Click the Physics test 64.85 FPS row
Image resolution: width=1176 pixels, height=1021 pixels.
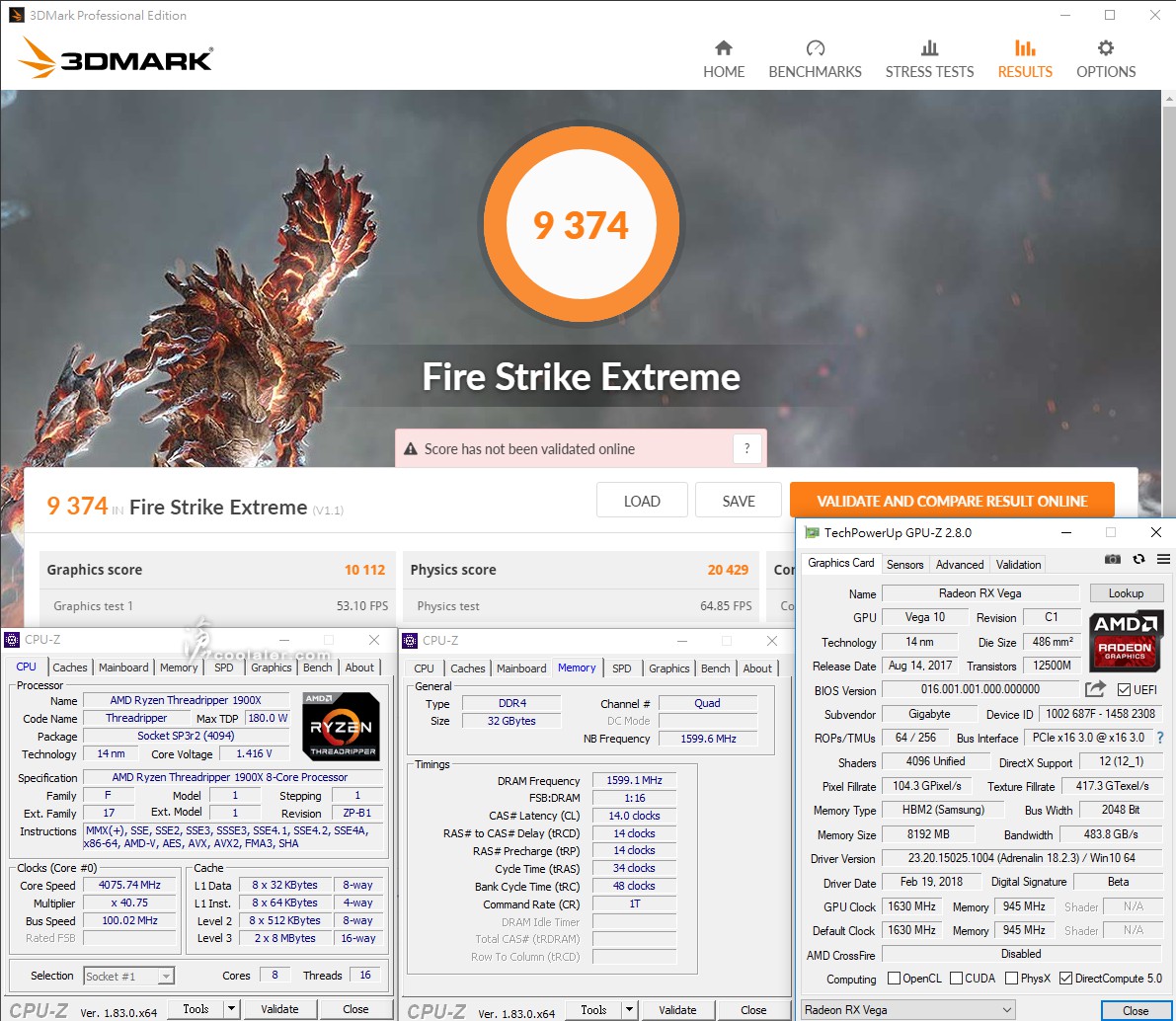click(x=582, y=605)
